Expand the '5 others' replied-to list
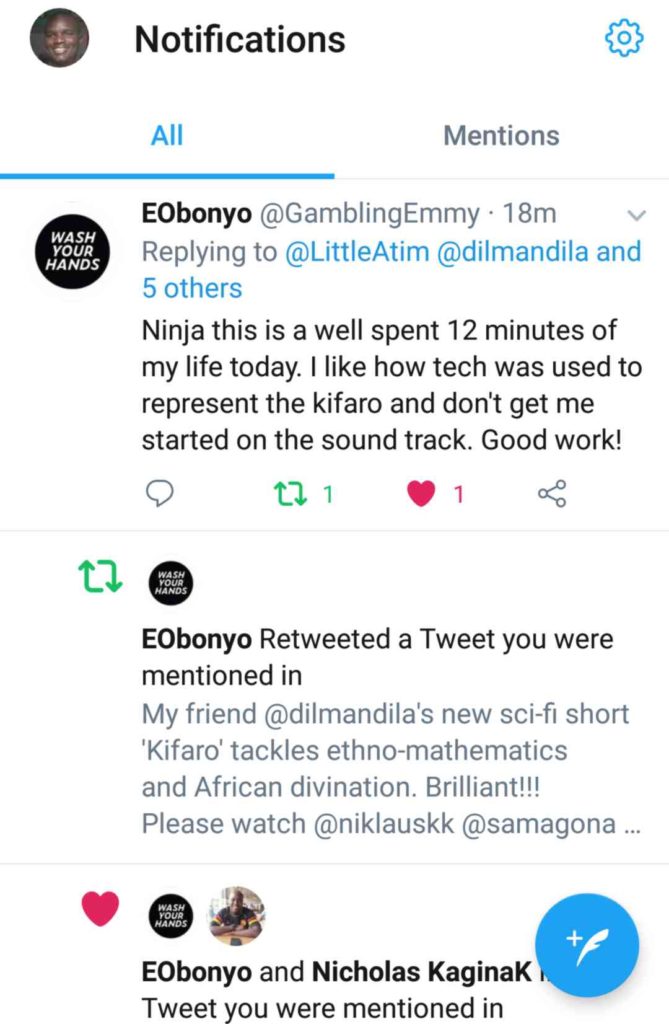The height and width of the screenshot is (1024, 669). coord(193,288)
